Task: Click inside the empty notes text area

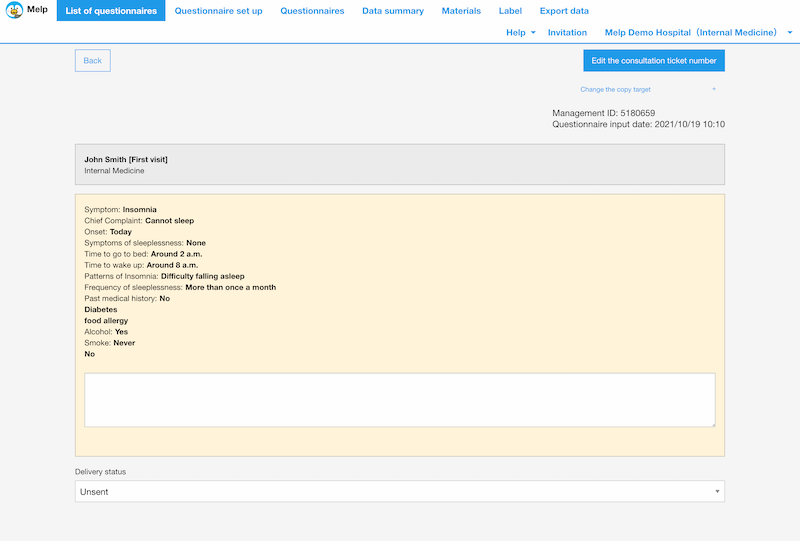Action: click(400, 400)
